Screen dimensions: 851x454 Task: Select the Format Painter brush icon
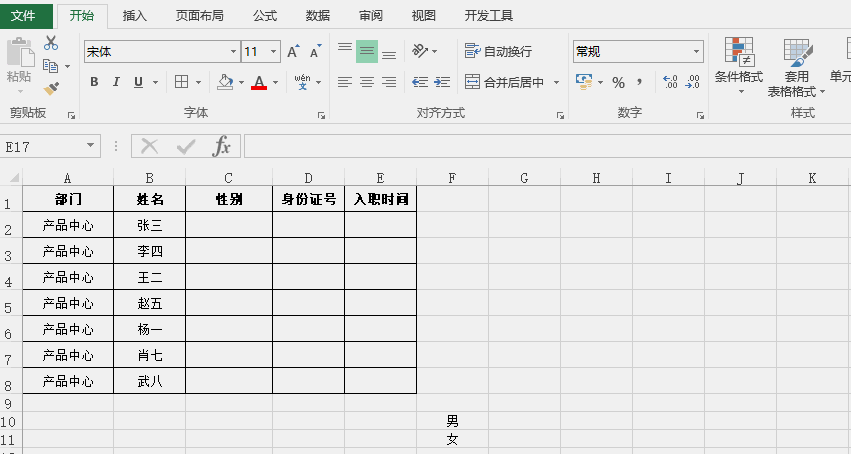tap(52, 88)
